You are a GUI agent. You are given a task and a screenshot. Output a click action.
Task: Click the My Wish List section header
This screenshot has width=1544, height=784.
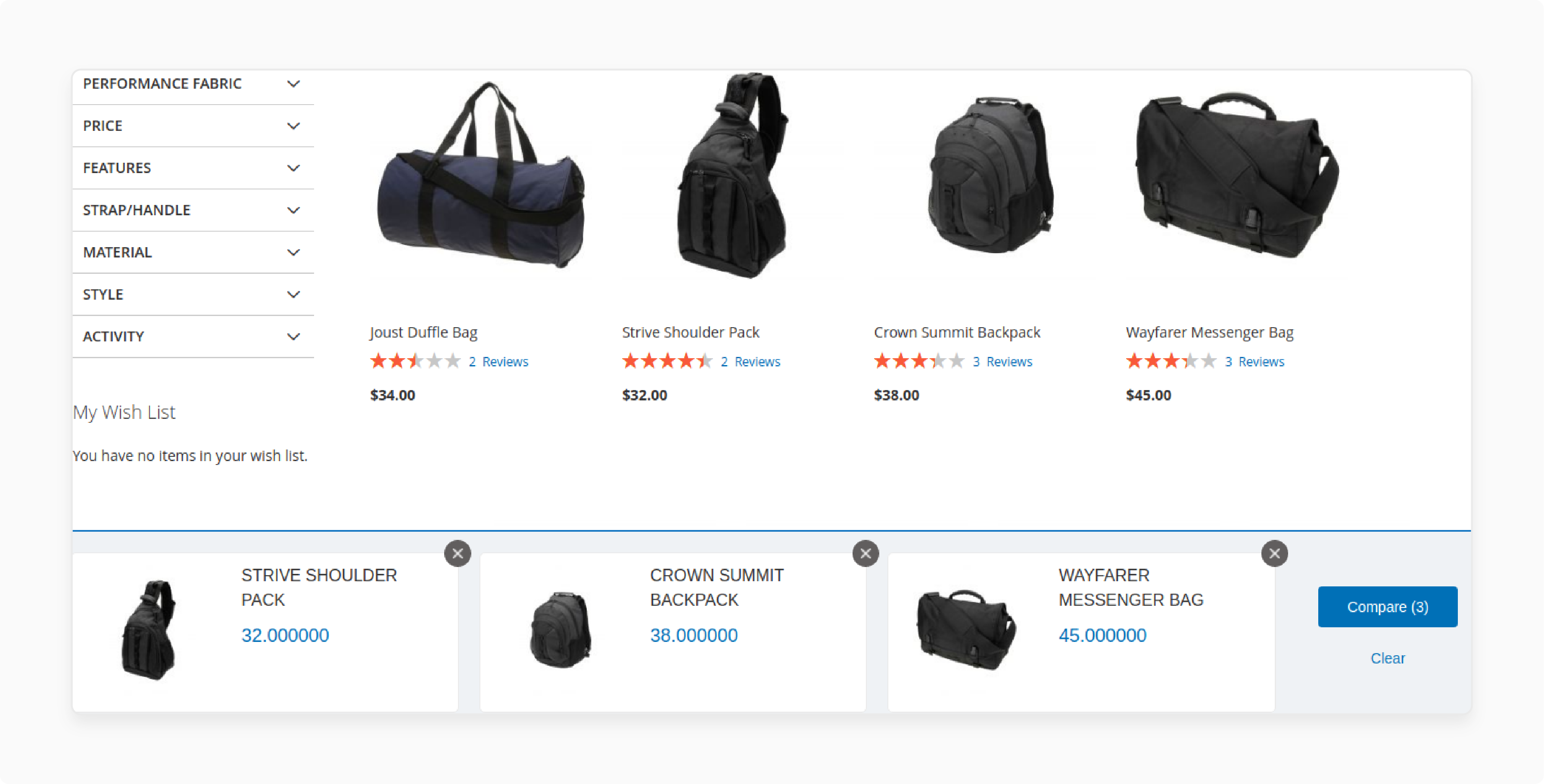(x=123, y=411)
